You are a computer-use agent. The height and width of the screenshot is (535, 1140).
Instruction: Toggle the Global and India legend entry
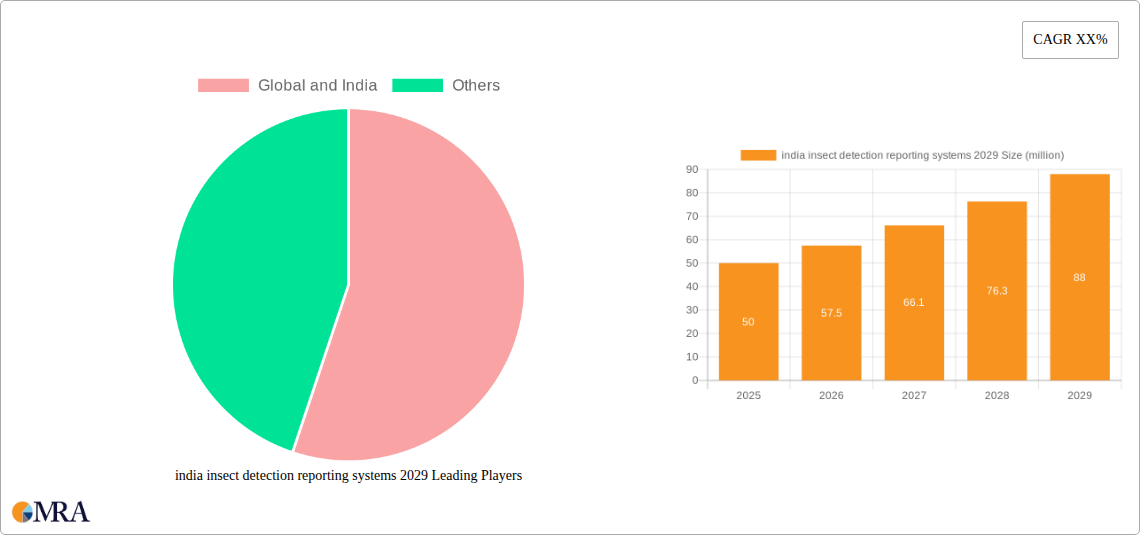[x=287, y=85]
